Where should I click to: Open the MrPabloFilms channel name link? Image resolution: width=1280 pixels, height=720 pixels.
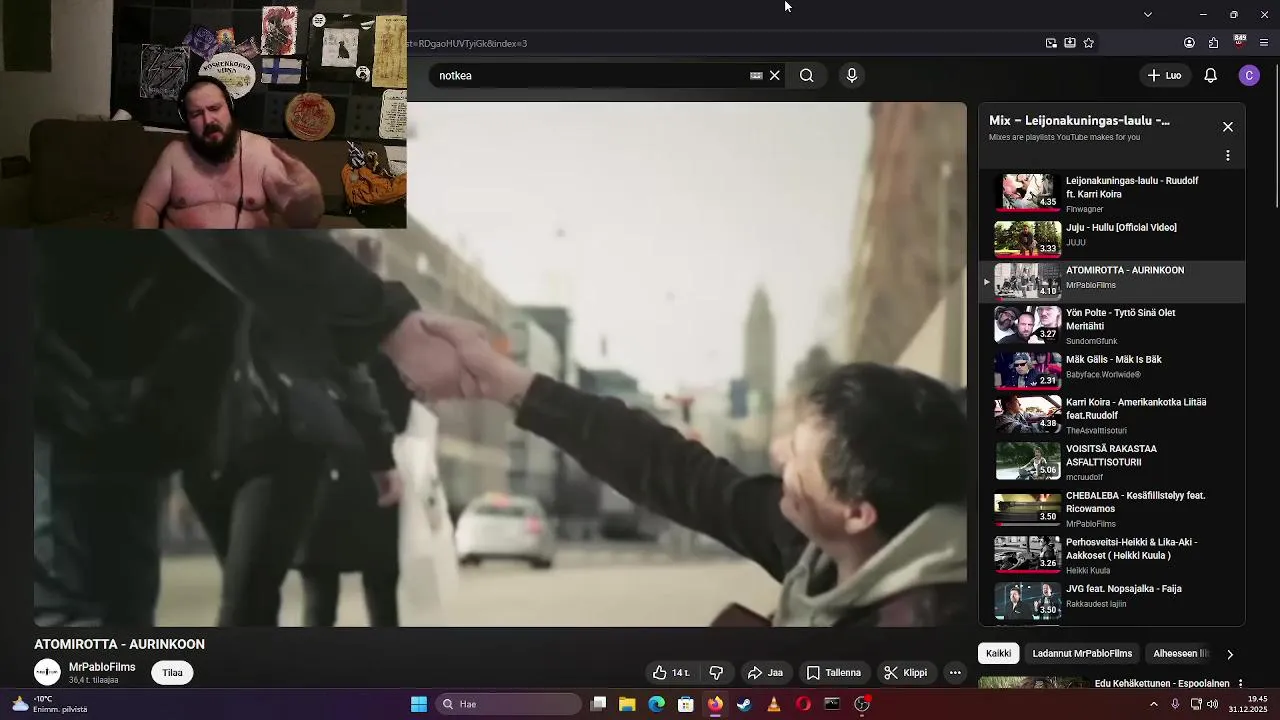102,667
